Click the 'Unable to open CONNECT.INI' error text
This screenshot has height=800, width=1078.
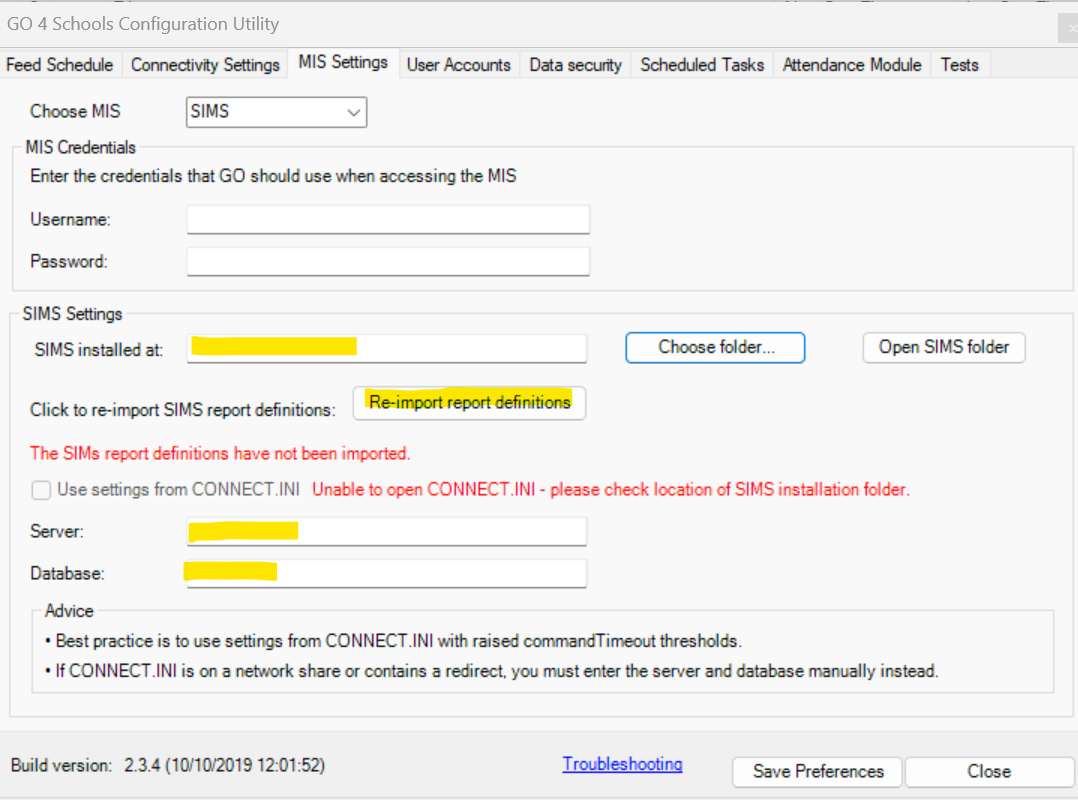(610, 489)
